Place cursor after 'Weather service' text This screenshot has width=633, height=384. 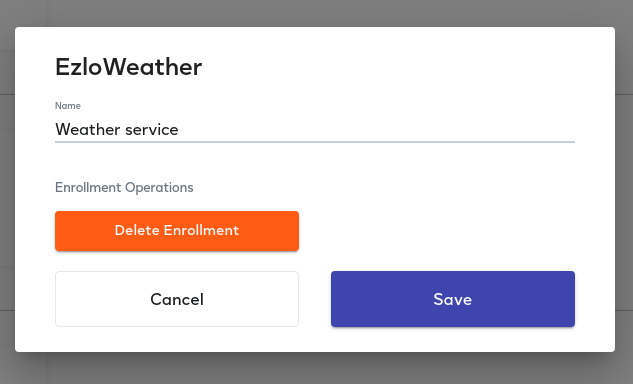tap(179, 130)
